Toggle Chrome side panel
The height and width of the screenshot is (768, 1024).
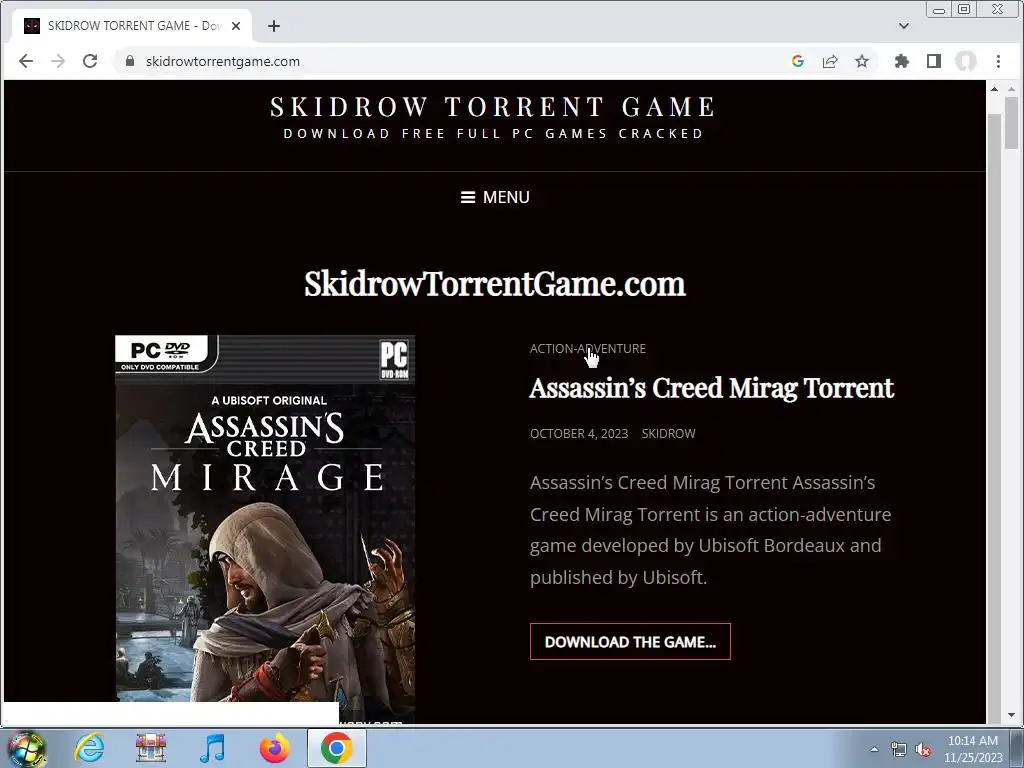[x=934, y=61]
